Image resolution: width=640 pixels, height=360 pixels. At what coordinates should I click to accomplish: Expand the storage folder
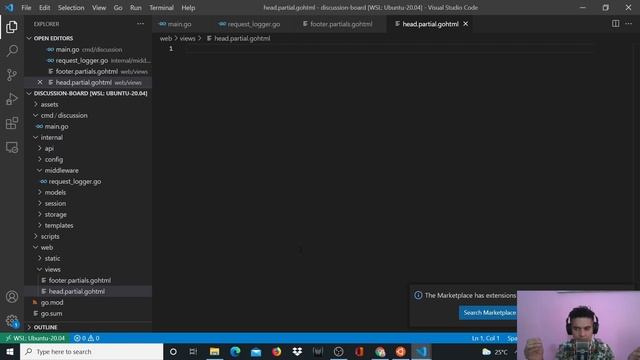pyautogui.click(x=56, y=214)
